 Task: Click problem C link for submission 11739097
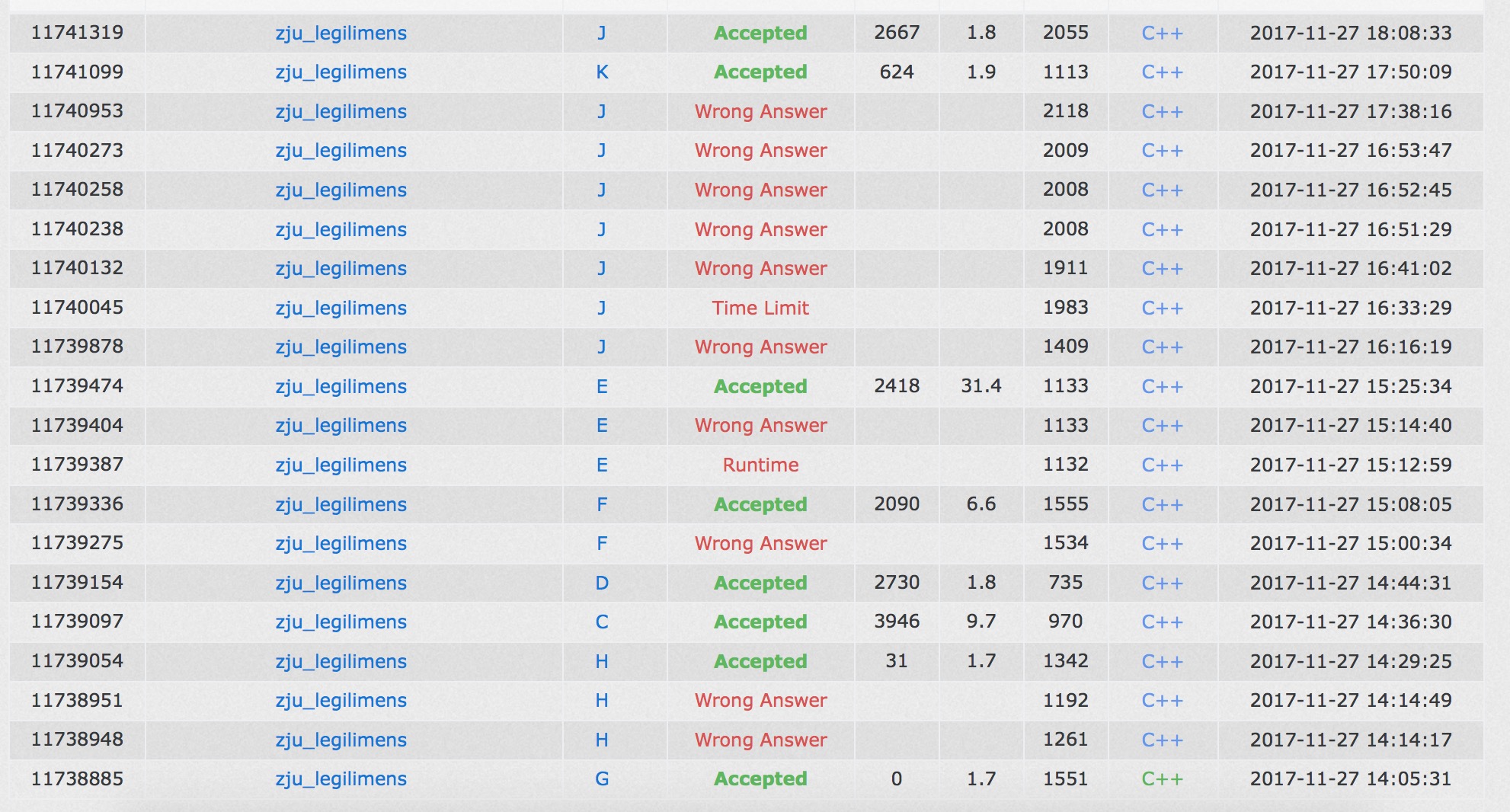pyautogui.click(x=601, y=622)
